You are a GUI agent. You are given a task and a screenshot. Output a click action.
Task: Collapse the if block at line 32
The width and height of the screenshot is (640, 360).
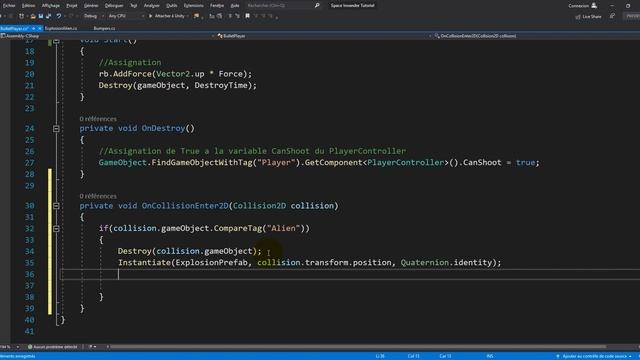click(x=56, y=229)
